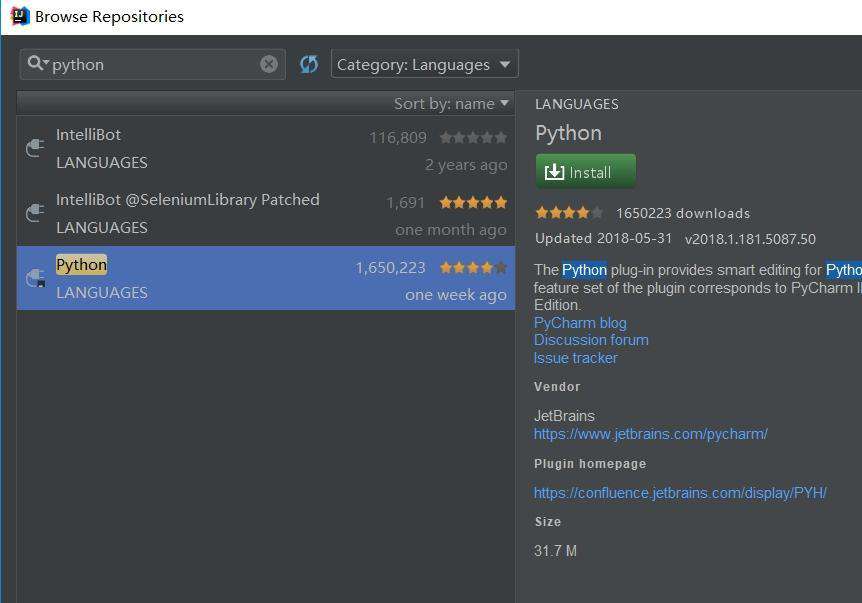Click the 1650223 downloads text
862x603 pixels.
click(x=683, y=213)
